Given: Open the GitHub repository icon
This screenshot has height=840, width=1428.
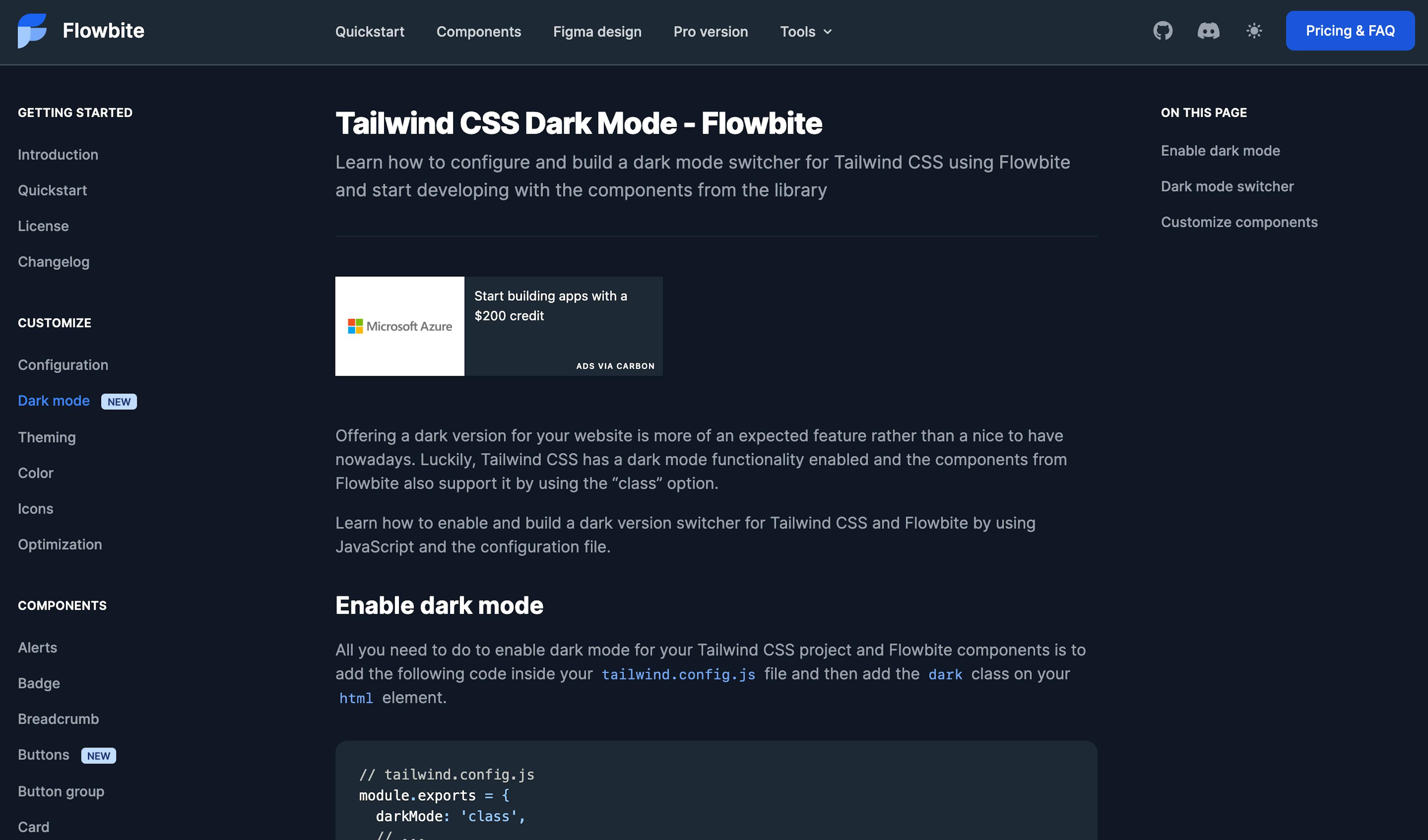Looking at the screenshot, I should 1163,30.
